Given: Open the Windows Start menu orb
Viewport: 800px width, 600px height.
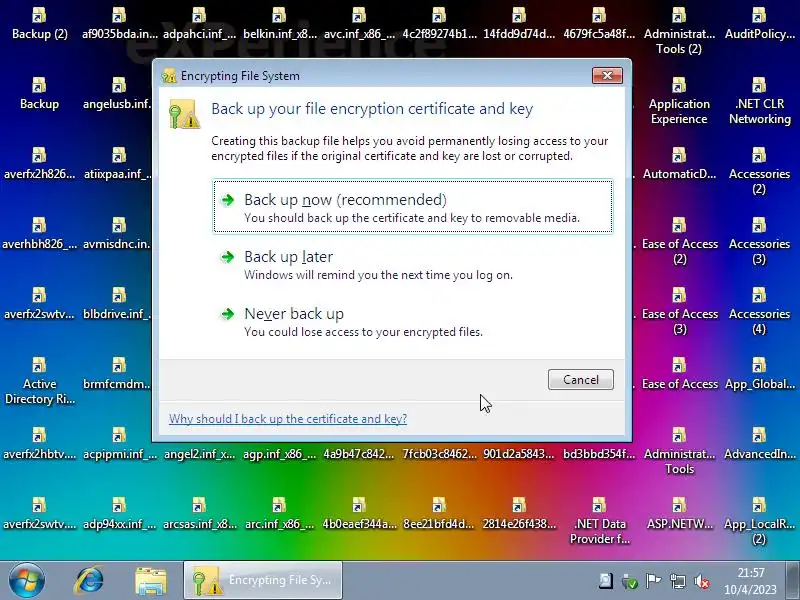Looking at the screenshot, I should [27, 580].
